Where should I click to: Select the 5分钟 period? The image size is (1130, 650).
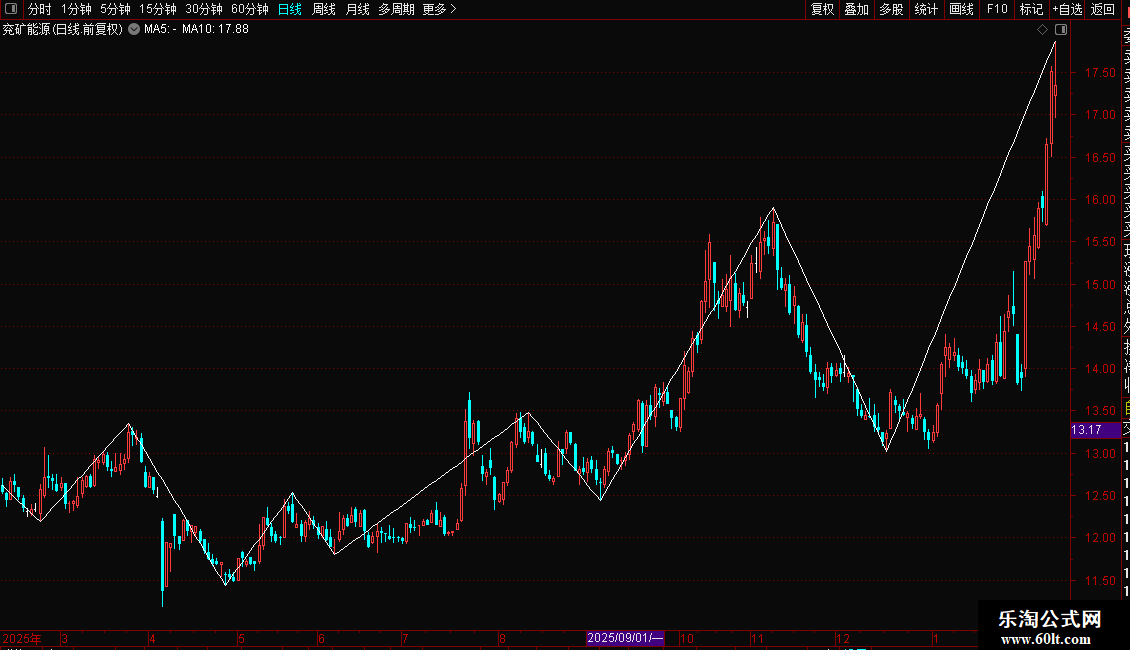click(115, 9)
